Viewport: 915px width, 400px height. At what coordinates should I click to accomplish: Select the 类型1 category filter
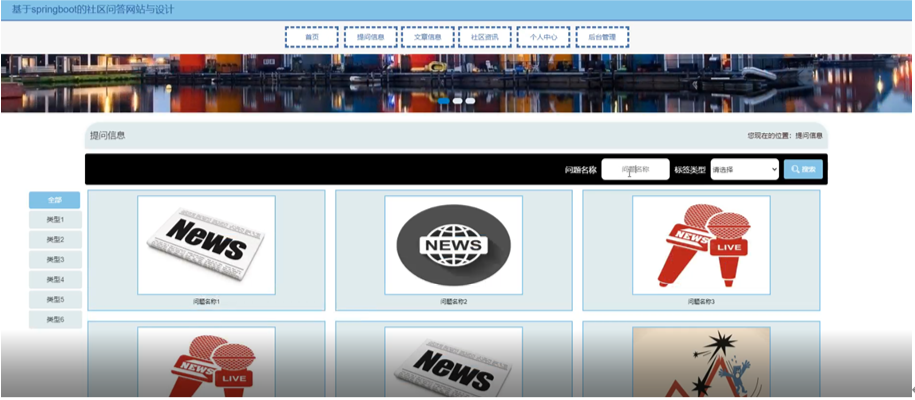point(55,220)
